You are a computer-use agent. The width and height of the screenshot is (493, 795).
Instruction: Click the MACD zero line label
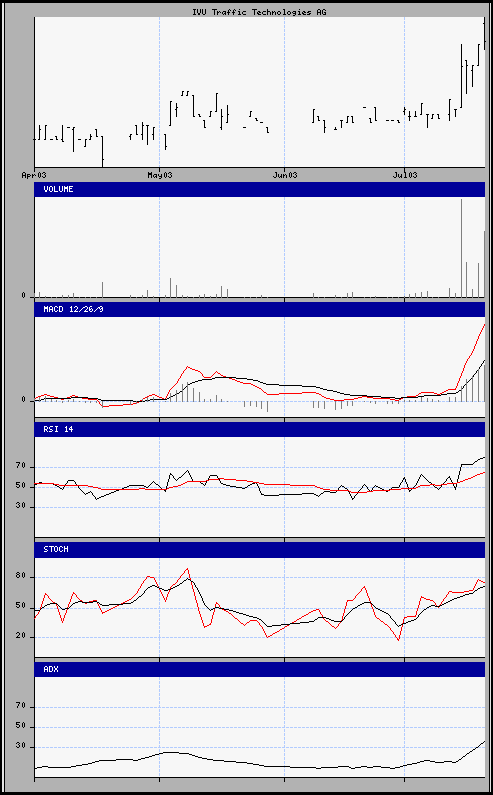pos(23,400)
